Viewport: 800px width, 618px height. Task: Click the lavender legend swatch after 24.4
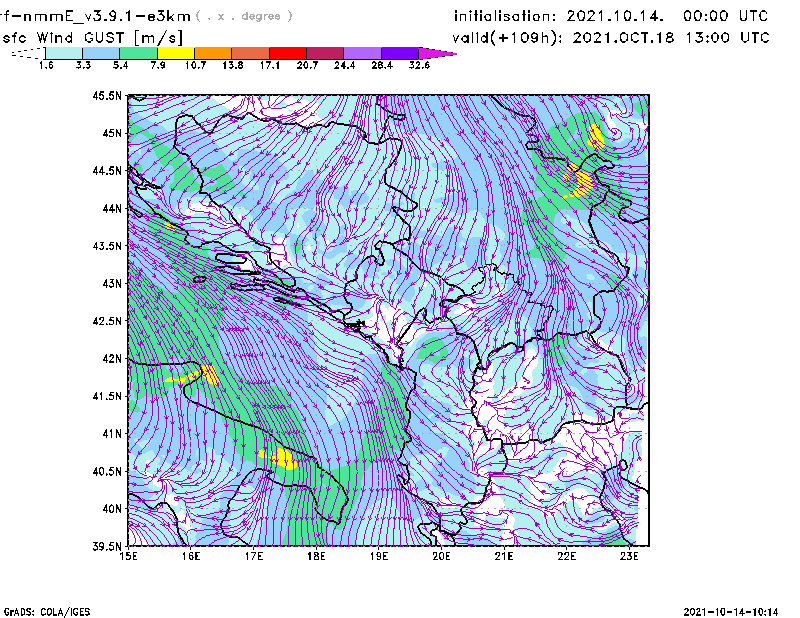(x=362, y=53)
